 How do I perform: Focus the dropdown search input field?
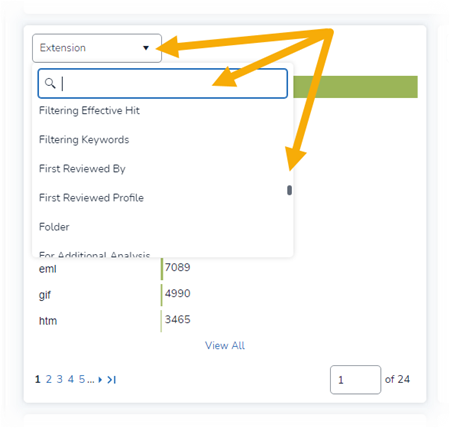[163, 83]
